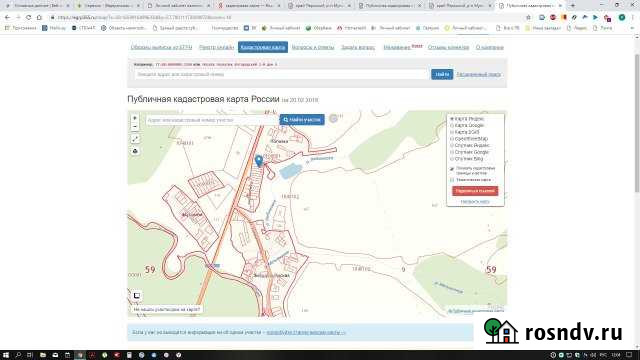The width and height of the screenshot is (640, 360).
Task: Open the notification center in the tray
Action: pos(629,355)
